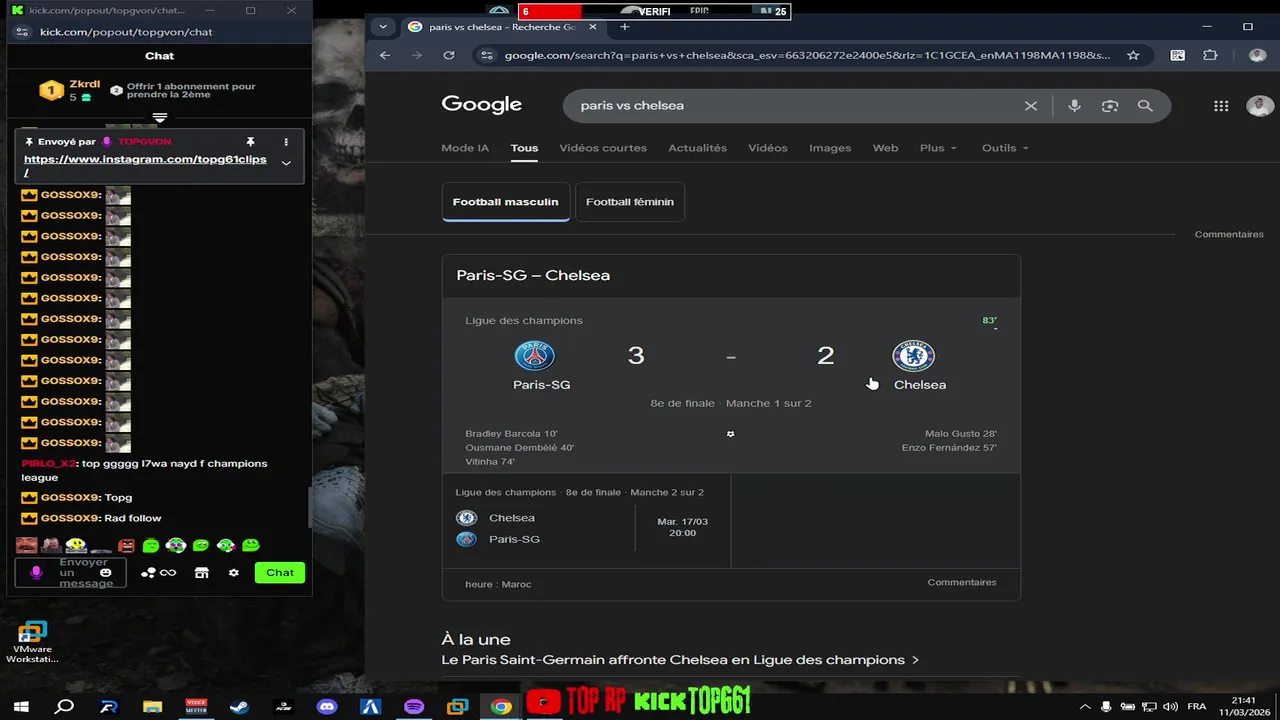The image size is (1280, 720).
Task: Open Kick chat site settings icon in address bar
Action: (23, 32)
